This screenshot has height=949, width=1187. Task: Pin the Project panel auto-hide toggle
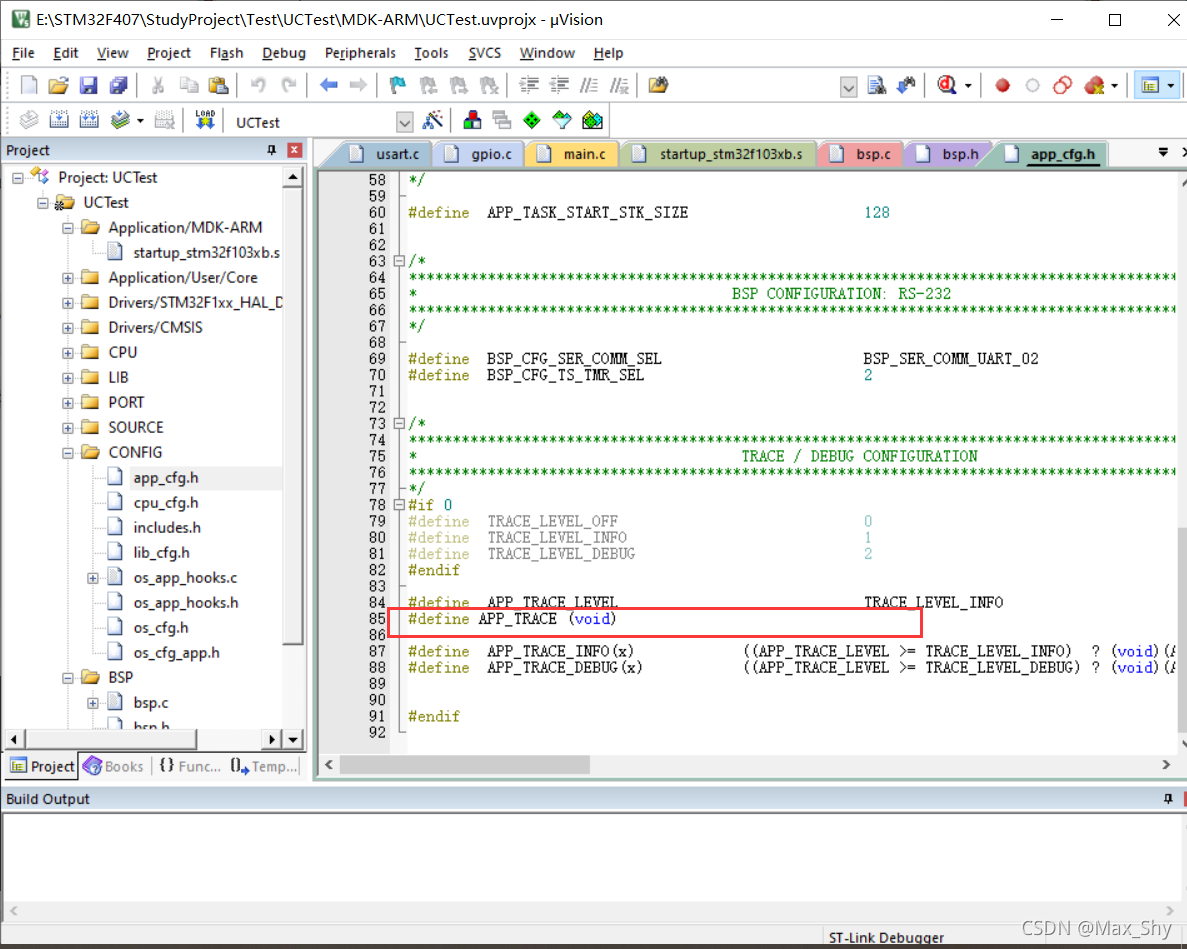pos(272,150)
